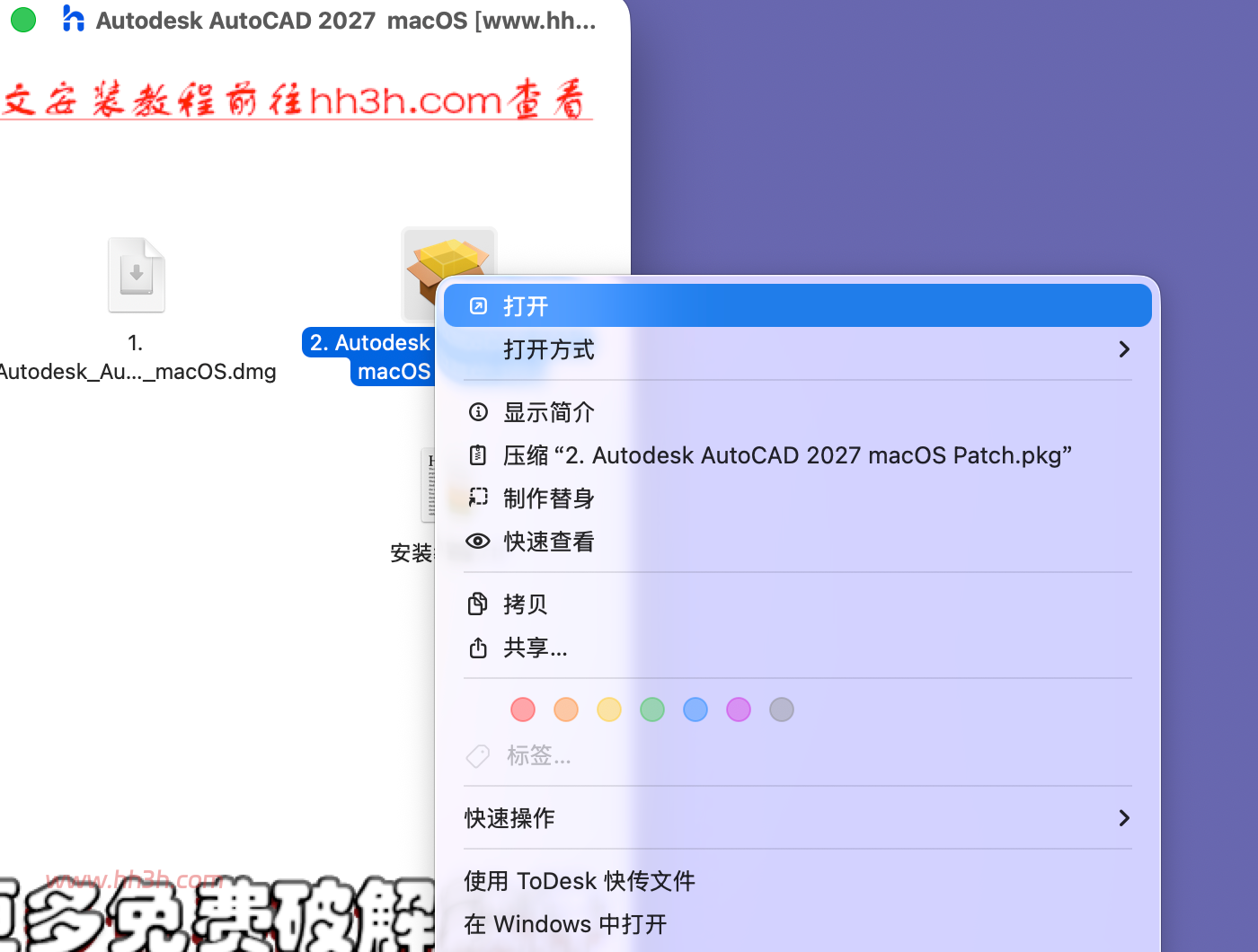Choose 压缩 “2. Autodesk AutoCAD 2027 macOS Patch.pkg”

coord(798,455)
